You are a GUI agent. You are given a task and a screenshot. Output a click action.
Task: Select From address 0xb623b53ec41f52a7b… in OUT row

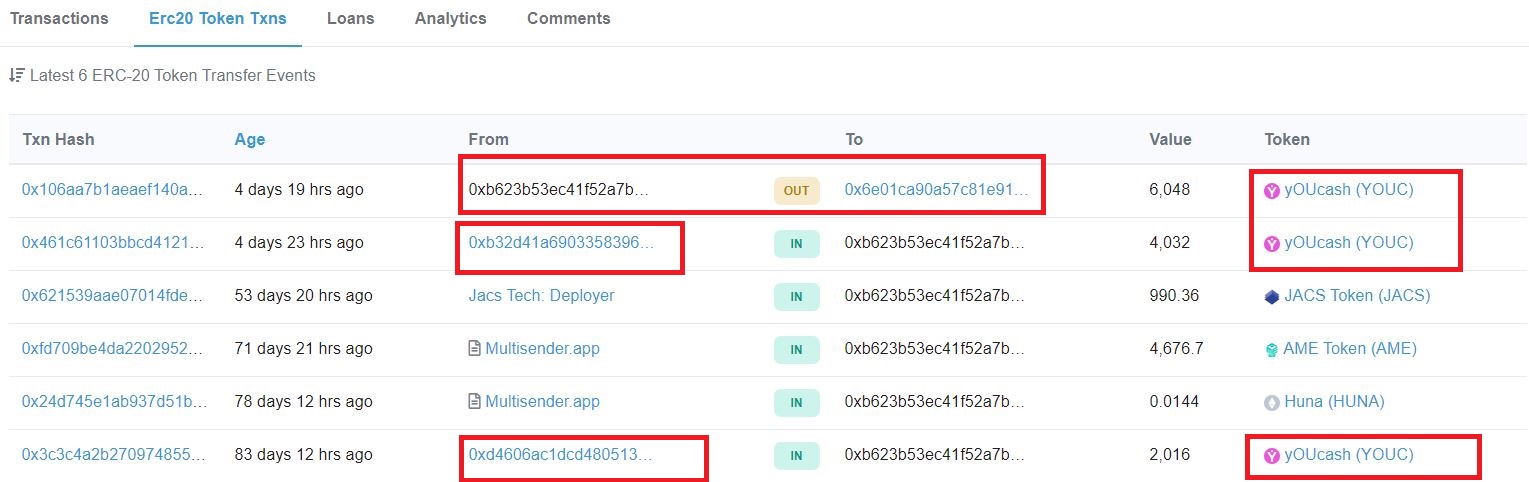pyautogui.click(x=560, y=189)
